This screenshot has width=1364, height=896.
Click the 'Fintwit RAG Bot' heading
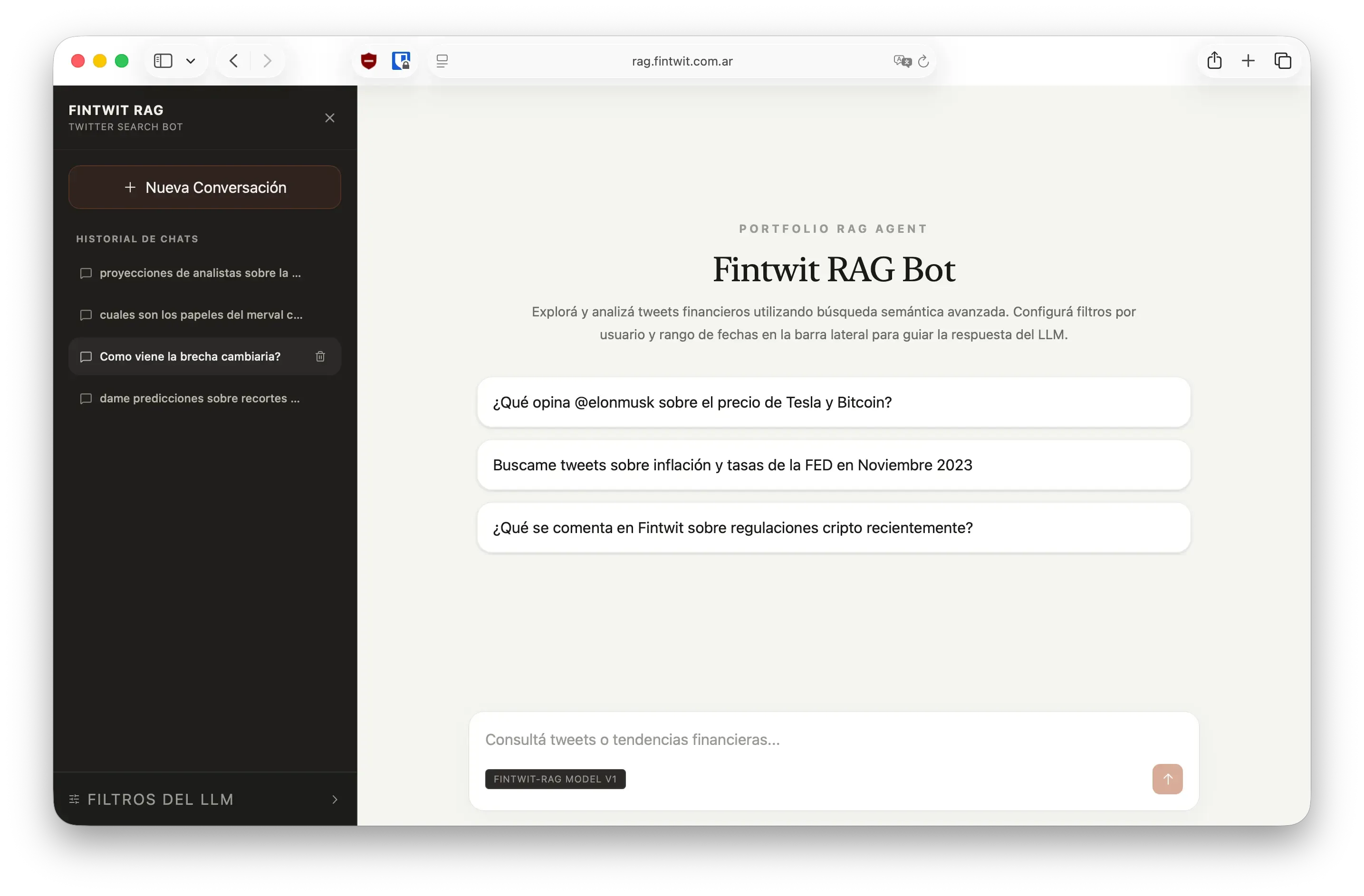tap(833, 269)
